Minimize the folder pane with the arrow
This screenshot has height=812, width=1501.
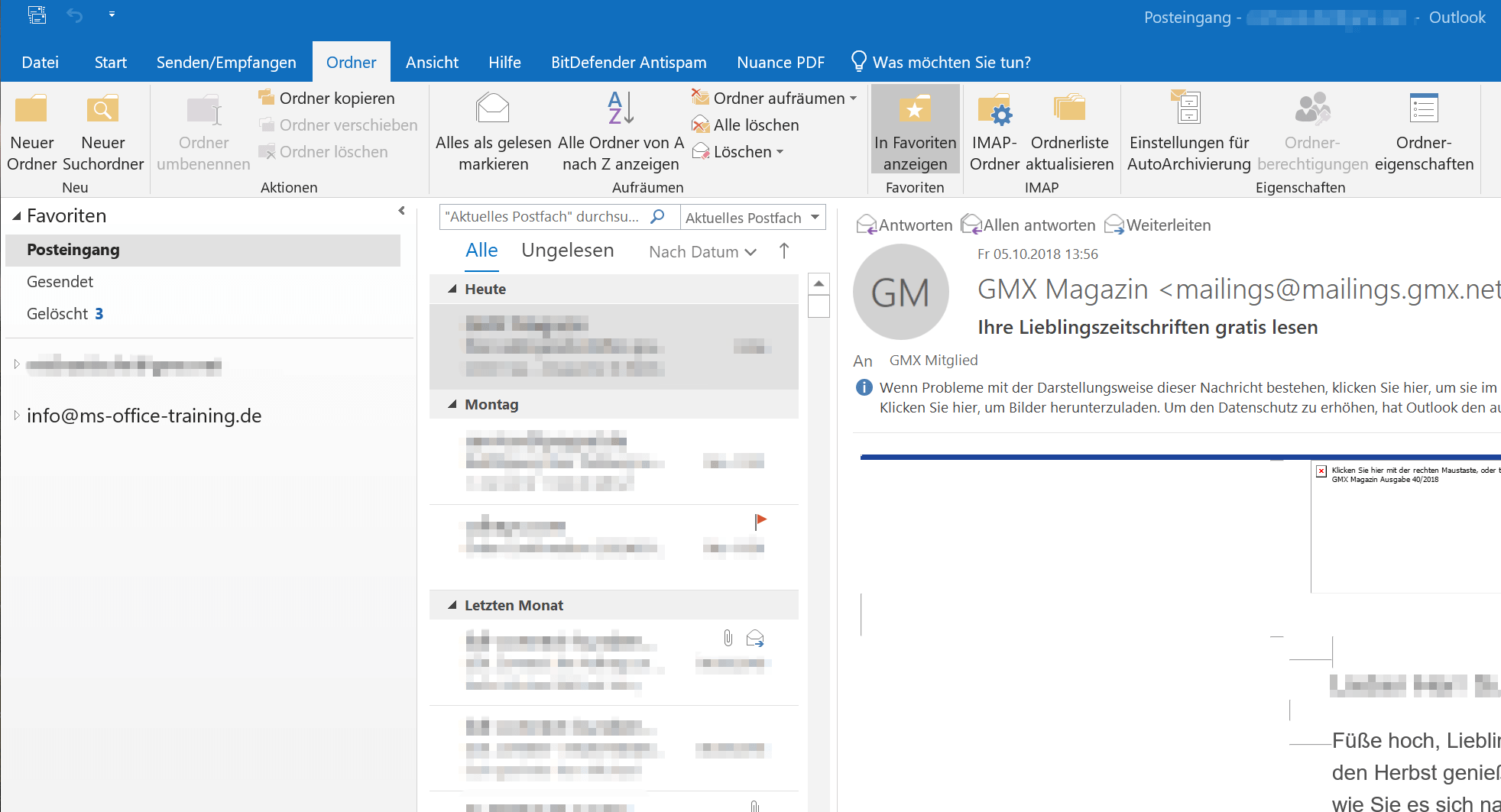pyautogui.click(x=401, y=211)
